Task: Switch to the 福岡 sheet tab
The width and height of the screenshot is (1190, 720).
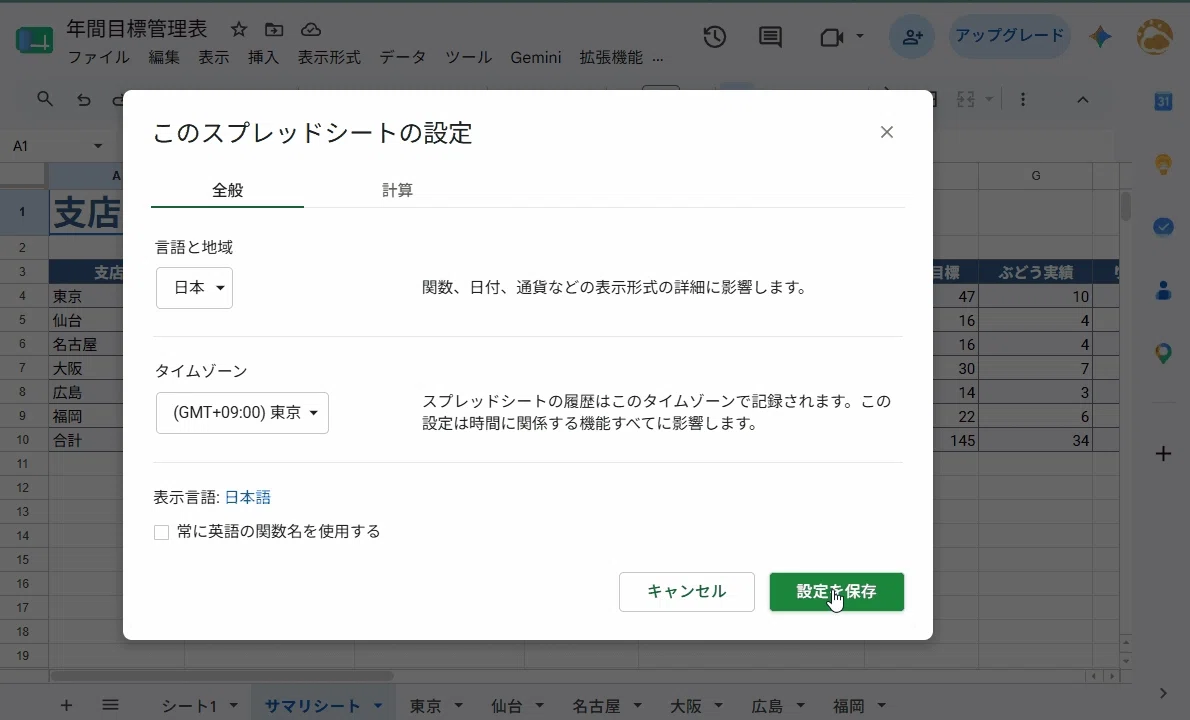Action: (x=848, y=706)
